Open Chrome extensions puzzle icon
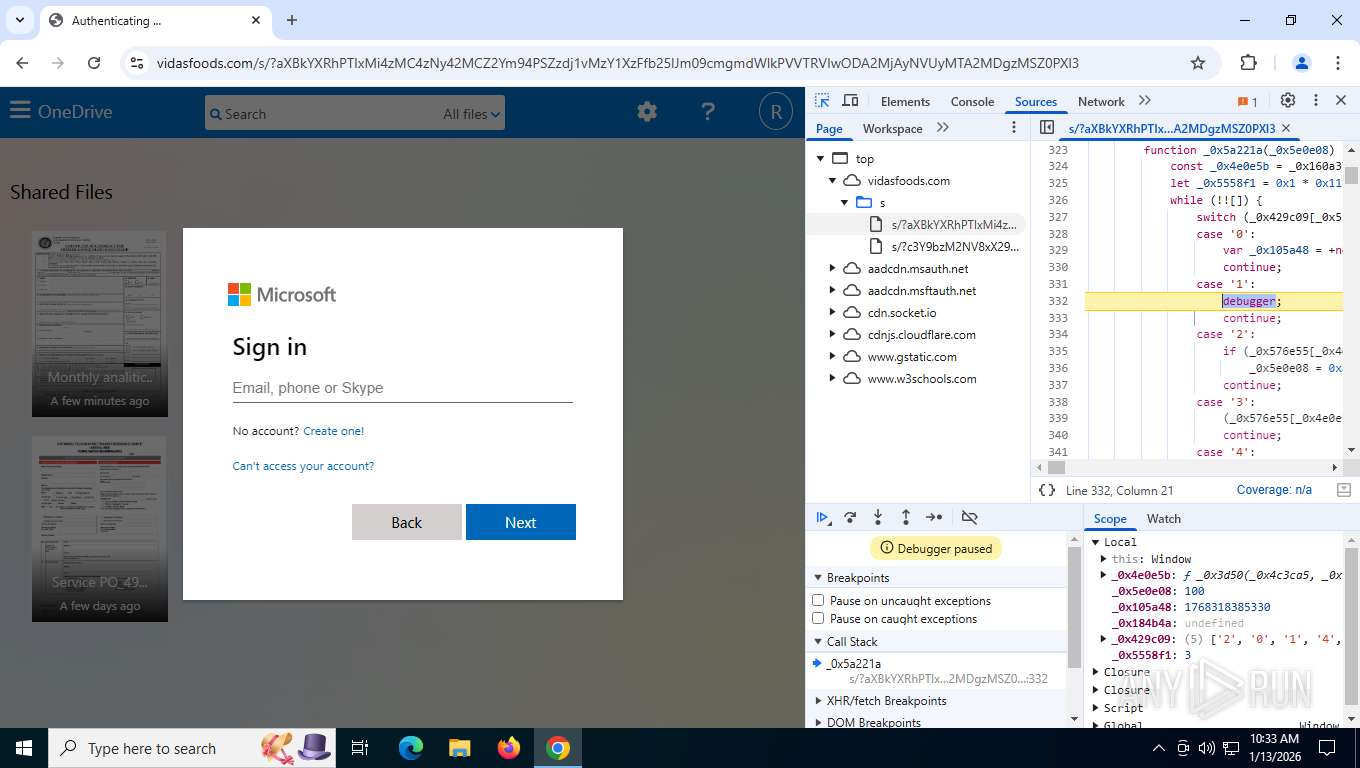 [1248, 63]
